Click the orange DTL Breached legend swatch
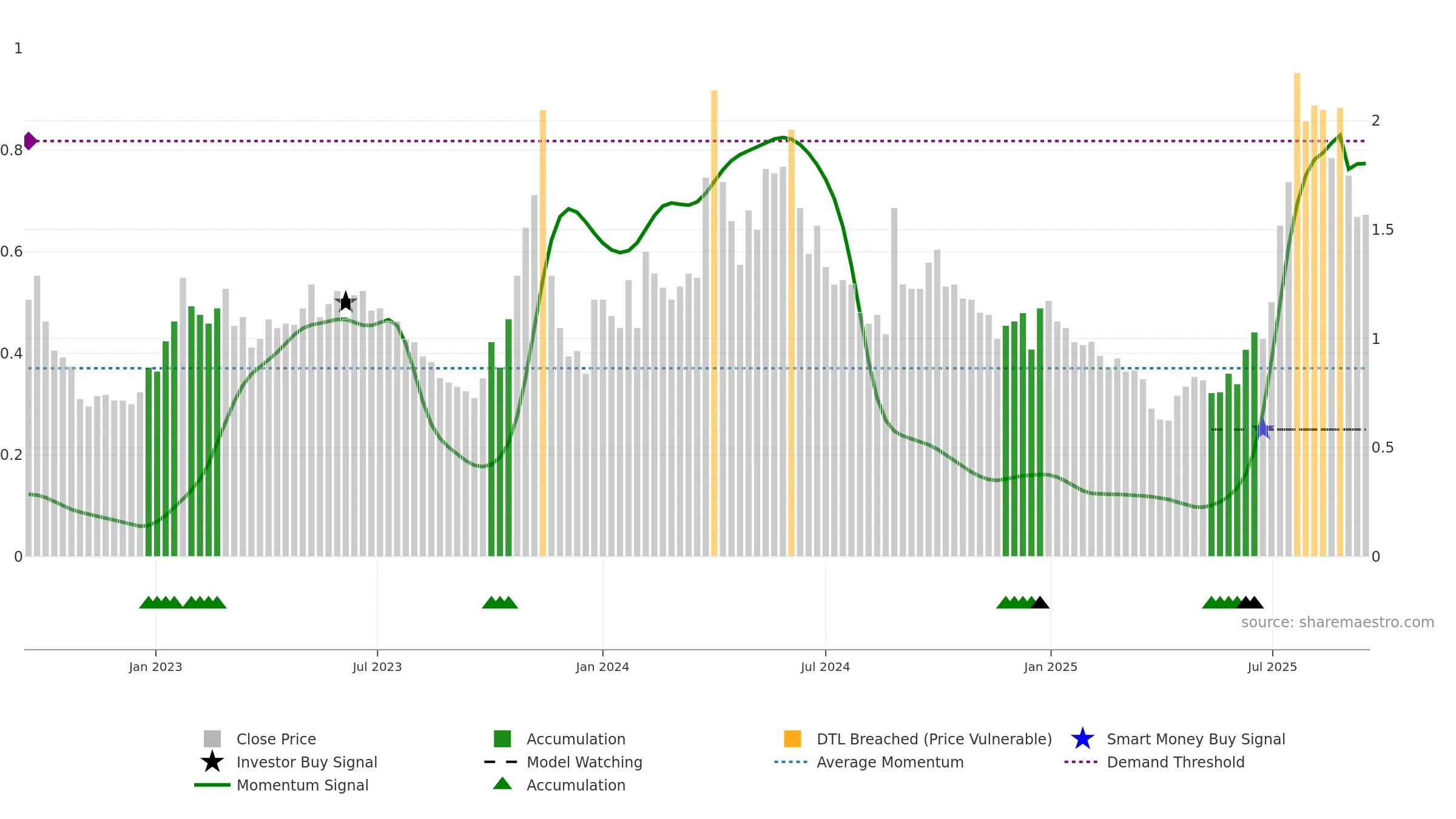This screenshot has width=1456, height=819. point(792,739)
